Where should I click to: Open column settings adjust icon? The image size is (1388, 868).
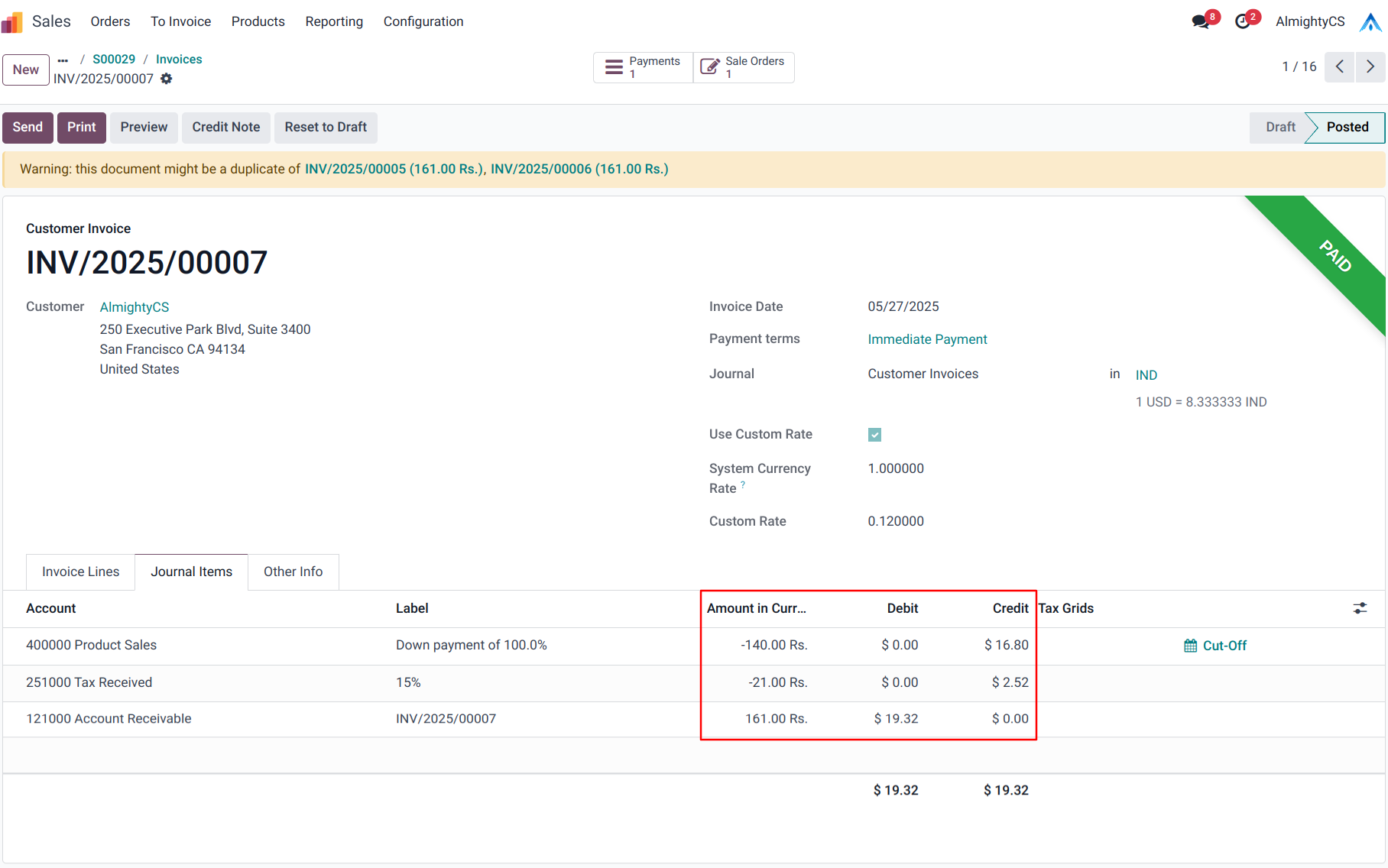[1360, 608]
